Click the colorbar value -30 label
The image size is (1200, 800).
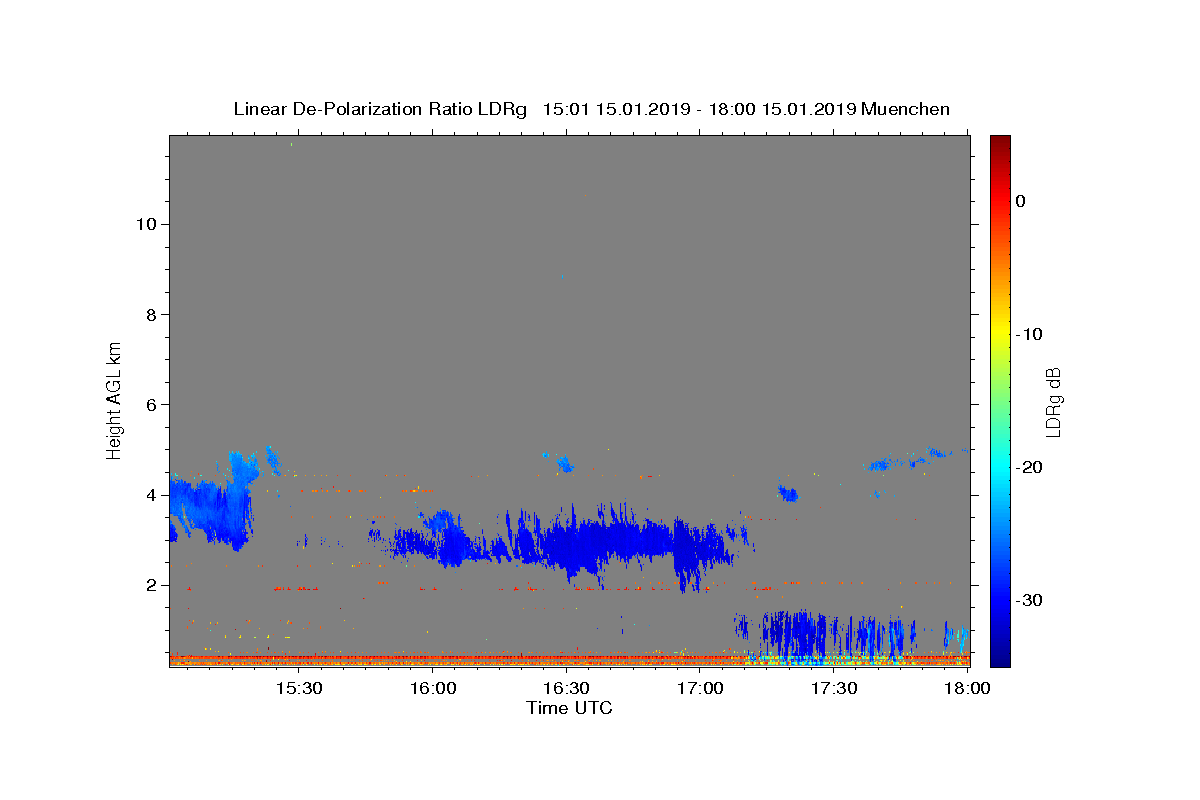1030,600
